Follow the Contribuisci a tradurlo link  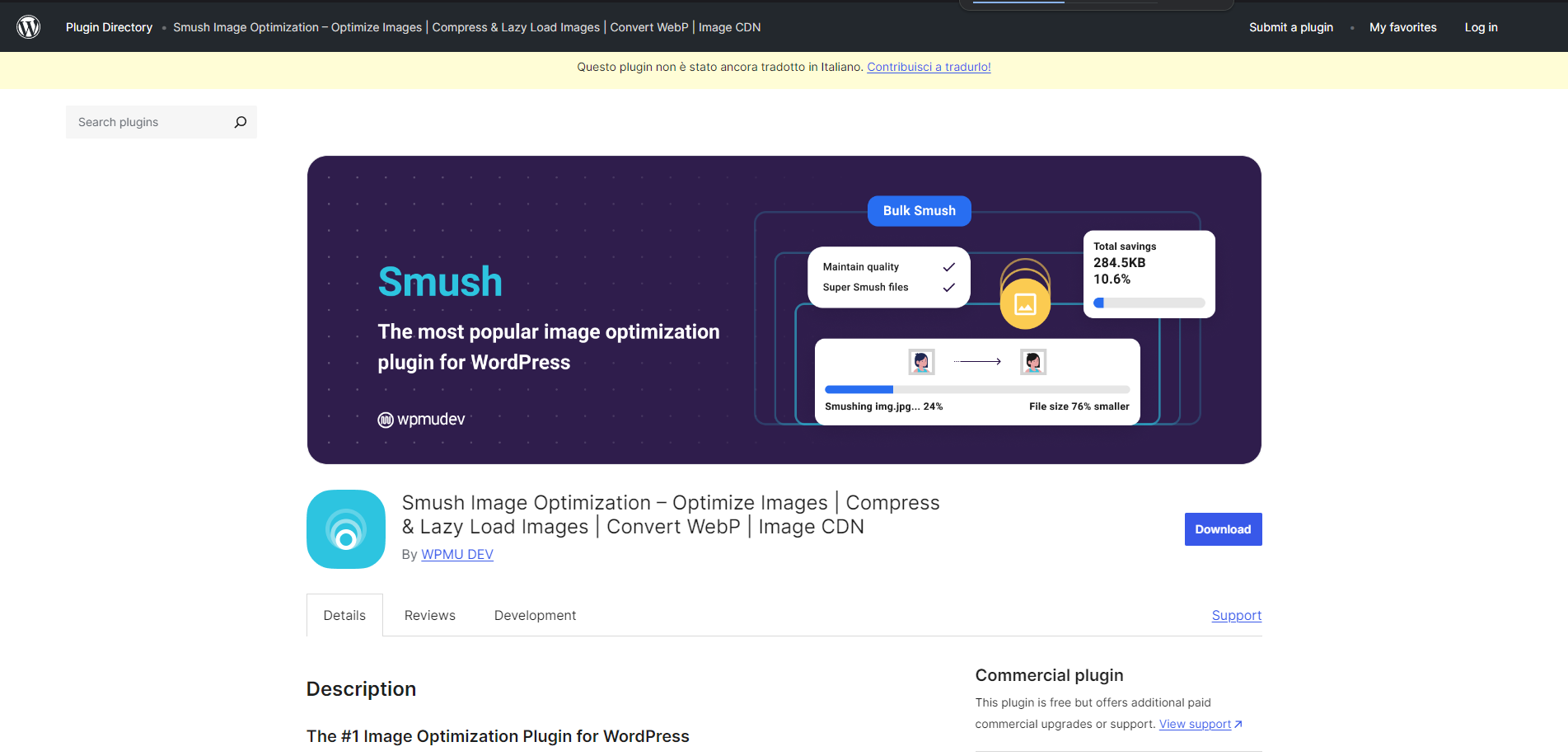(x=929, y=67)
